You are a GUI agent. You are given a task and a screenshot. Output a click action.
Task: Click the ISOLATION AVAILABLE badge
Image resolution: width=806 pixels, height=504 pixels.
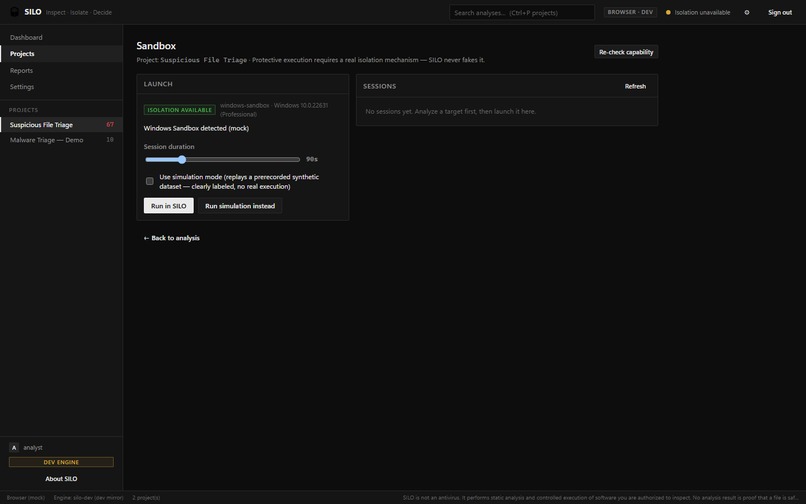pos(179,110)
